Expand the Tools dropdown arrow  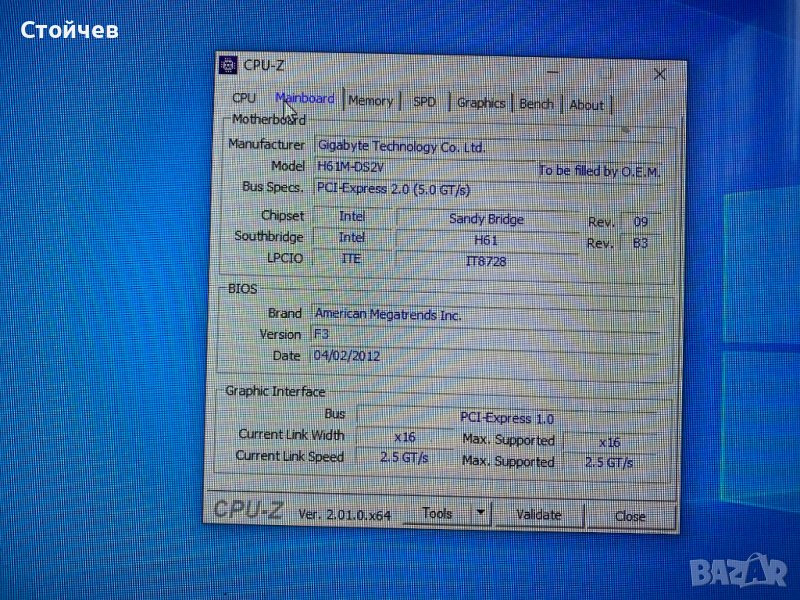pos(480,513)
